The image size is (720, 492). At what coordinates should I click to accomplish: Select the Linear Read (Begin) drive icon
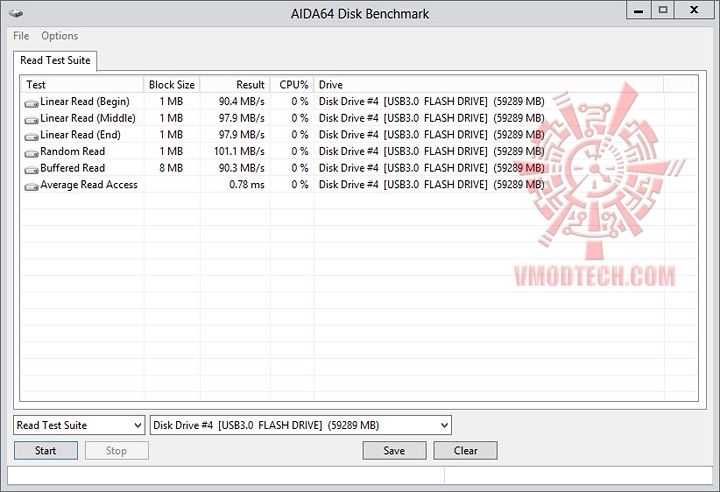[x=31, y=104]
